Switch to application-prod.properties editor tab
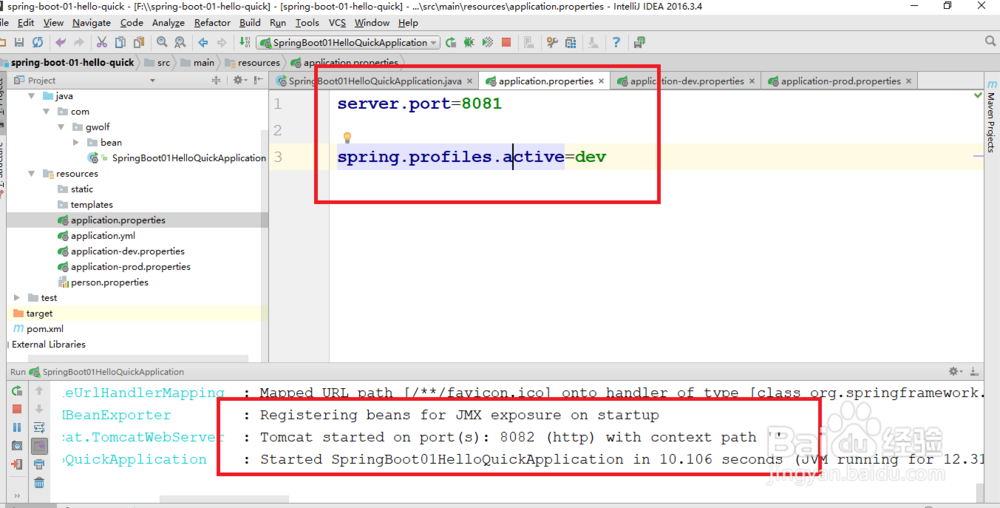 click(841, 81)
